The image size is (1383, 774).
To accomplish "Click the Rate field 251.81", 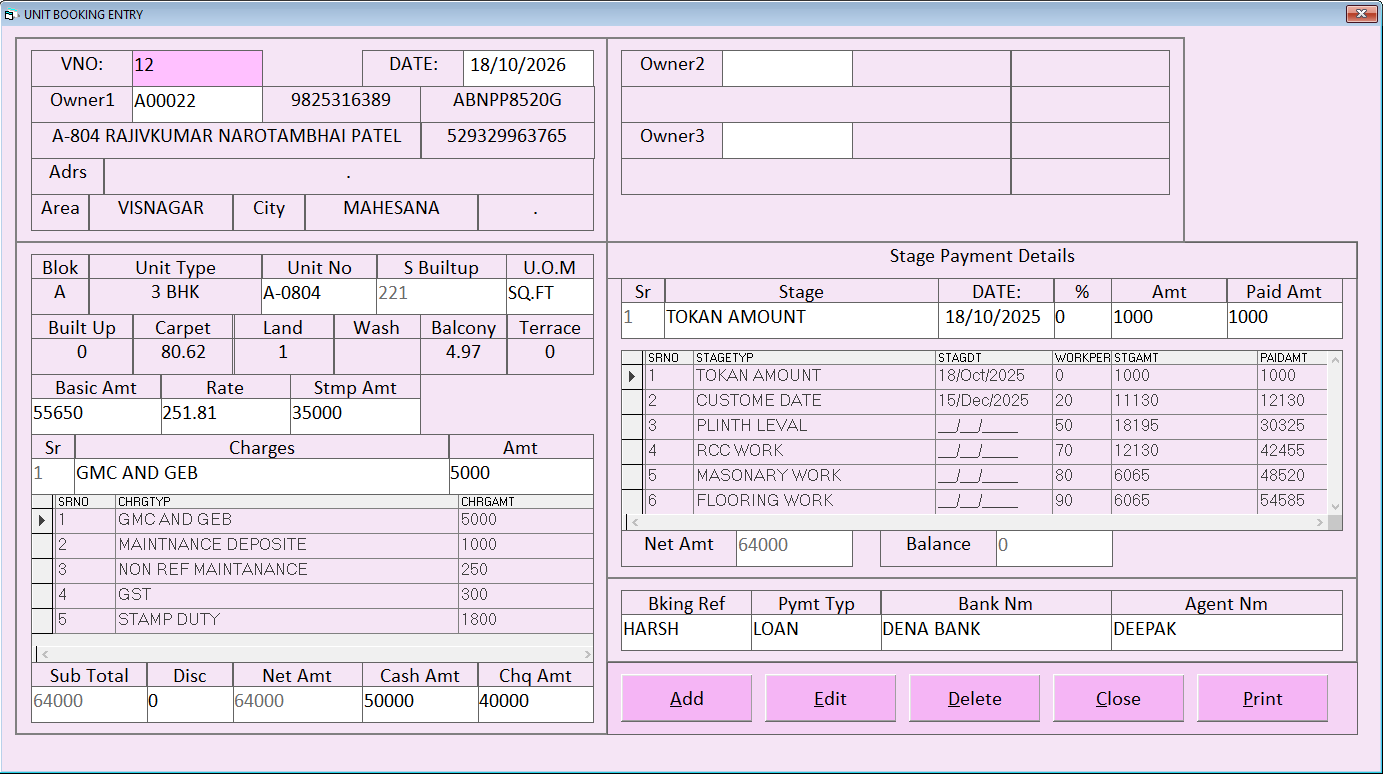I will tap(225, 416).
